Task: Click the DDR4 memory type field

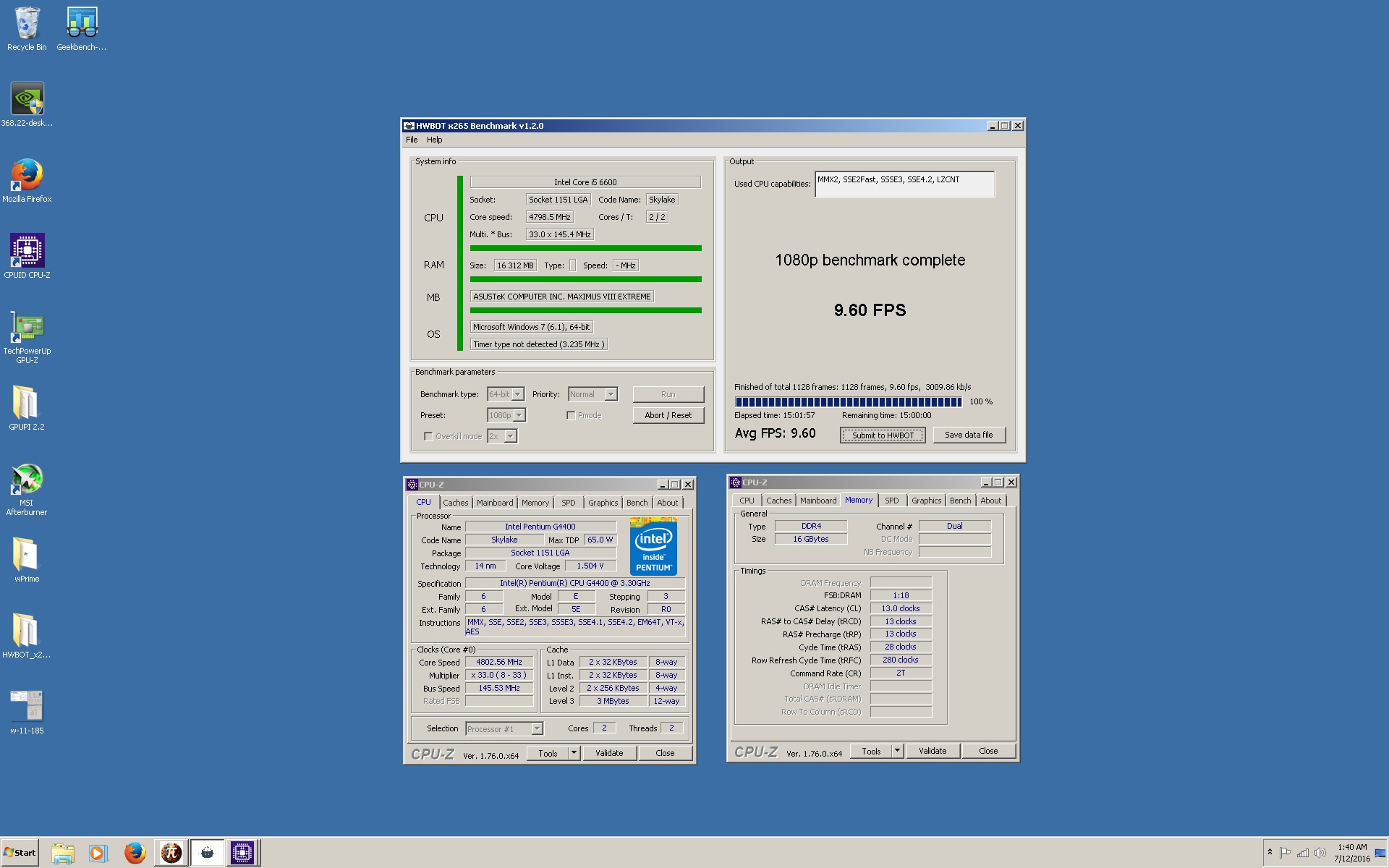Action: coord(811,526)
